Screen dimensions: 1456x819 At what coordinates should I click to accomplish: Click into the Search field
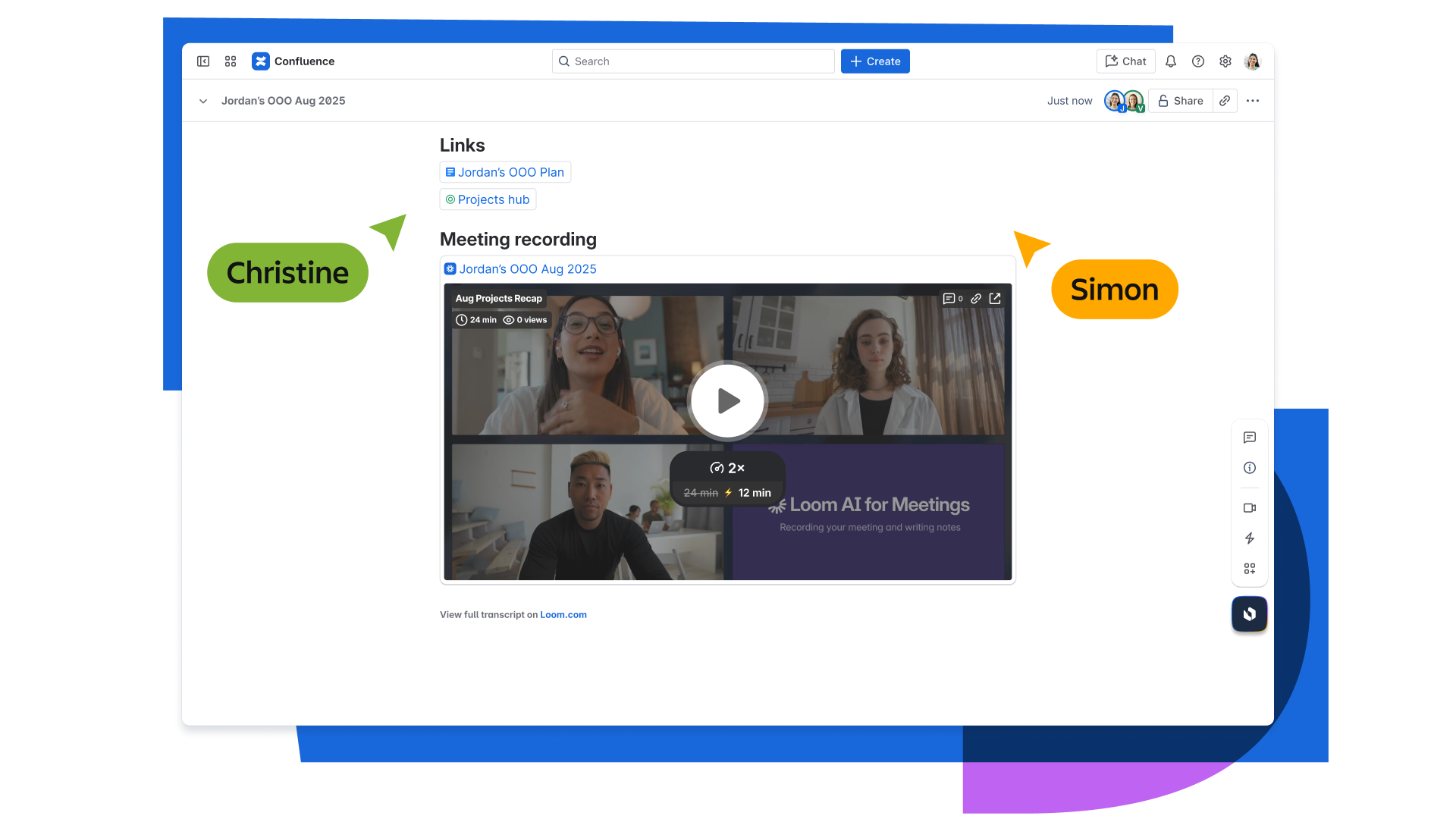(x=693, y=61)
